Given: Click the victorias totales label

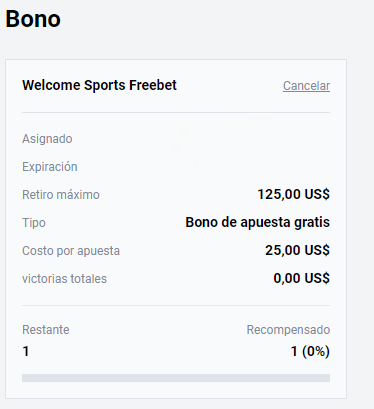Looking at the screenshot, I should click(64, 279).
